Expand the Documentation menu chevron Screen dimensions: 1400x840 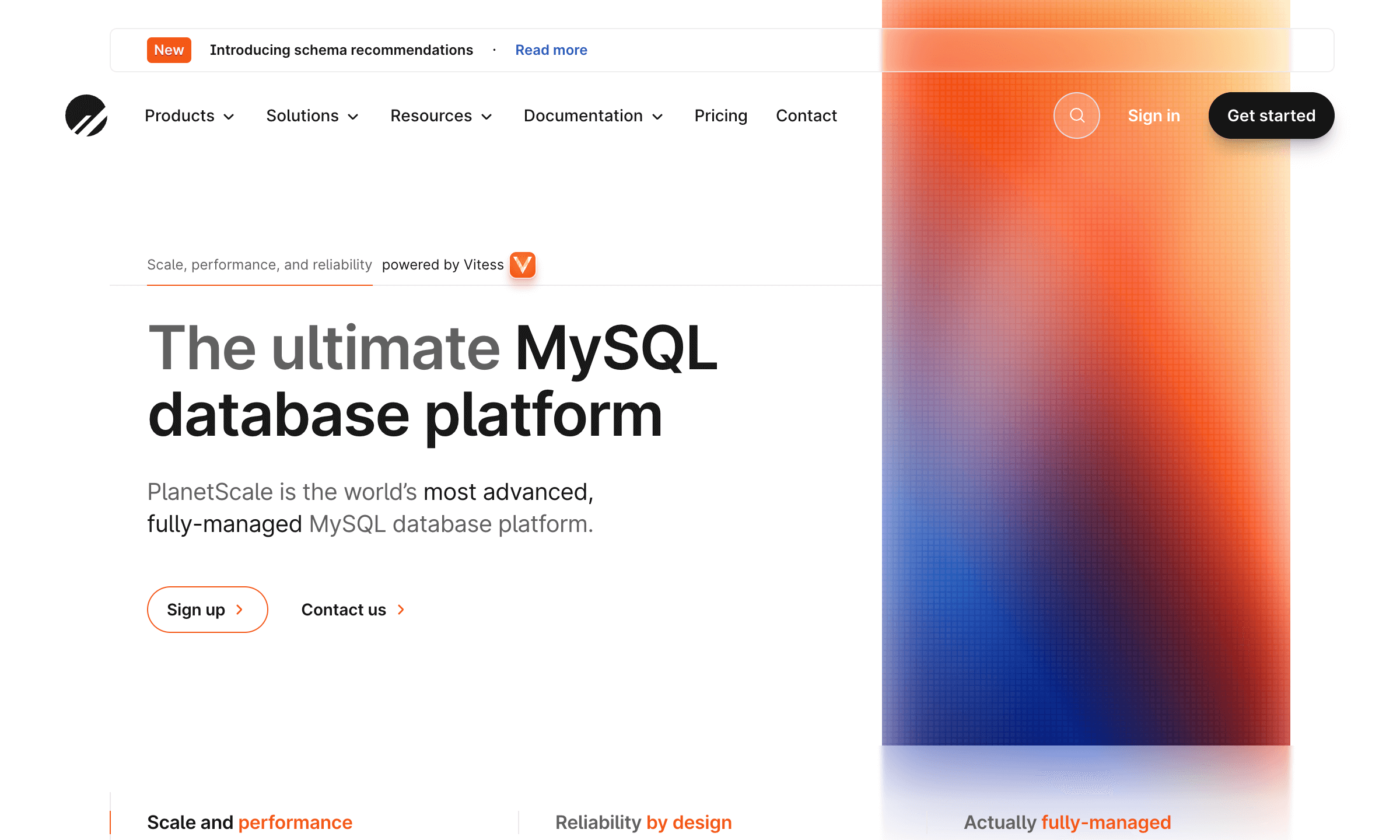pyautogui.click(x=657, y=117)
